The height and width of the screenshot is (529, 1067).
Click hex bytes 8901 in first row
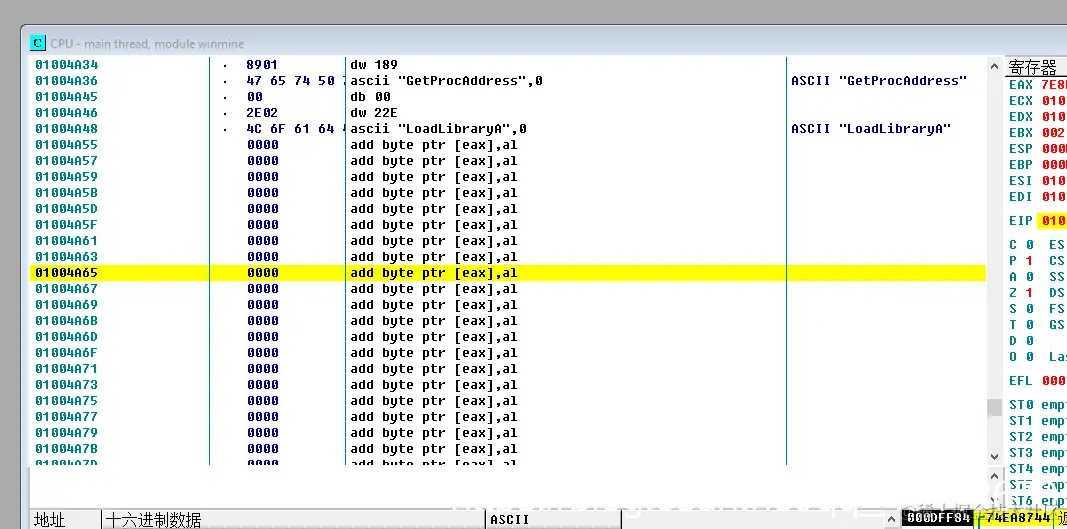[262, 65]
